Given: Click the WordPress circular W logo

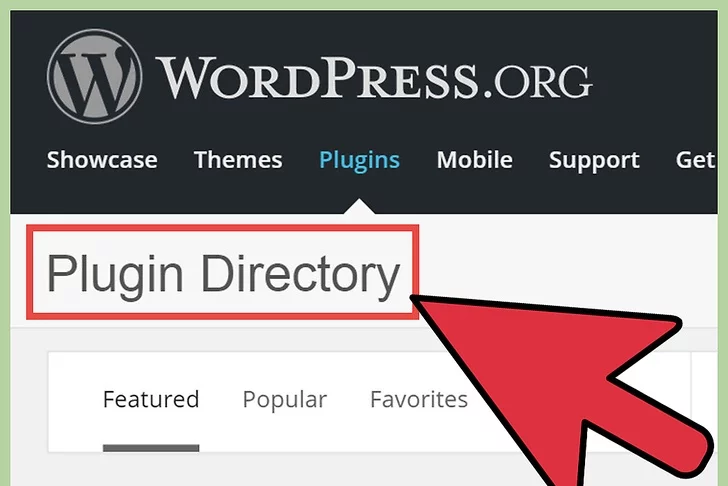Looking at the screenshot, I should pos(95,77).
